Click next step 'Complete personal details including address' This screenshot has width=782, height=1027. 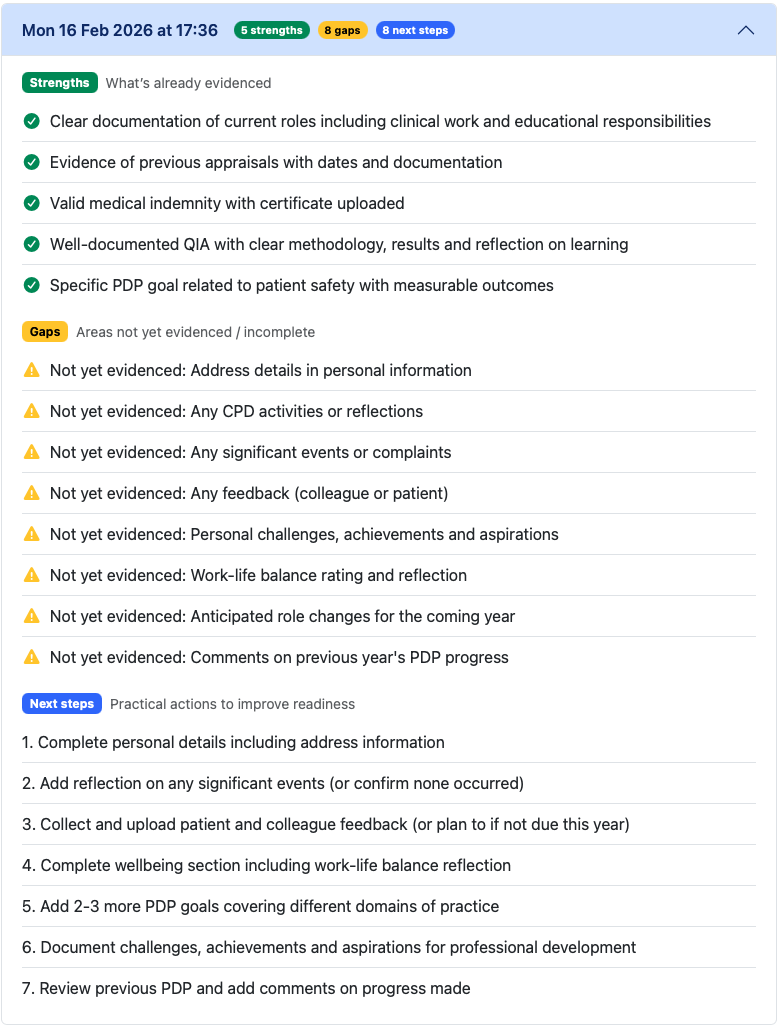tap(233, 742)
